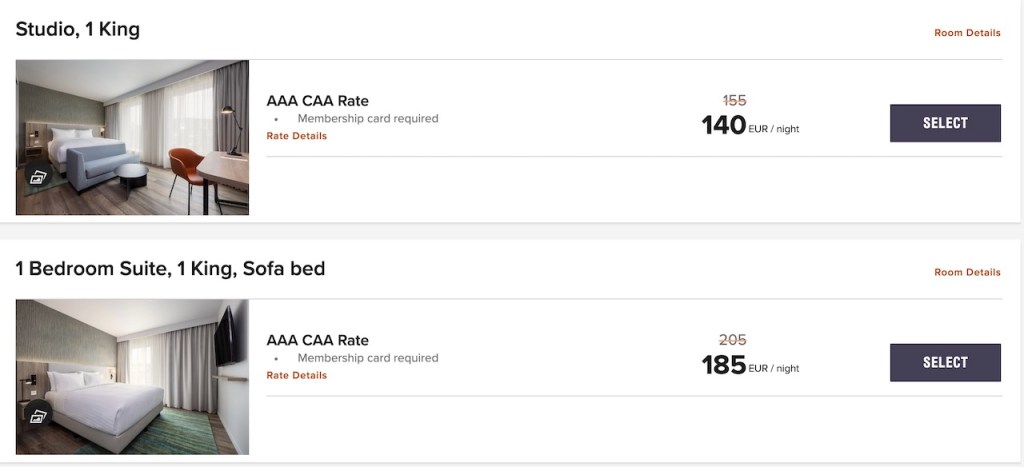Image resolution: width=1024 pixels, height=467 pixels.
Task: Click the crossed-out 205 original price
Action: pyautogui.click(x=734, y=340)
